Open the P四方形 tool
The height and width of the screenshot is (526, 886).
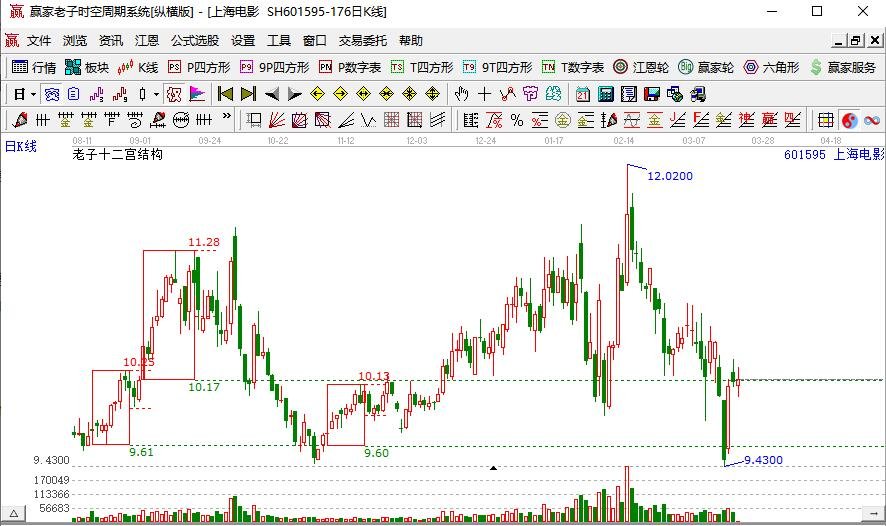click(199, 67)
